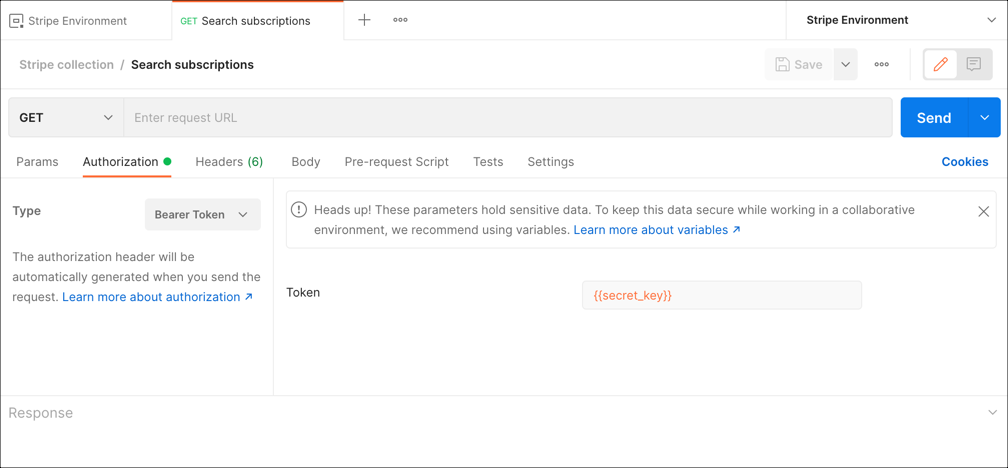Expand the Response panel chevron
Image resolution: width=1008 pixels, height=468 pixels.
click(991, 413)
